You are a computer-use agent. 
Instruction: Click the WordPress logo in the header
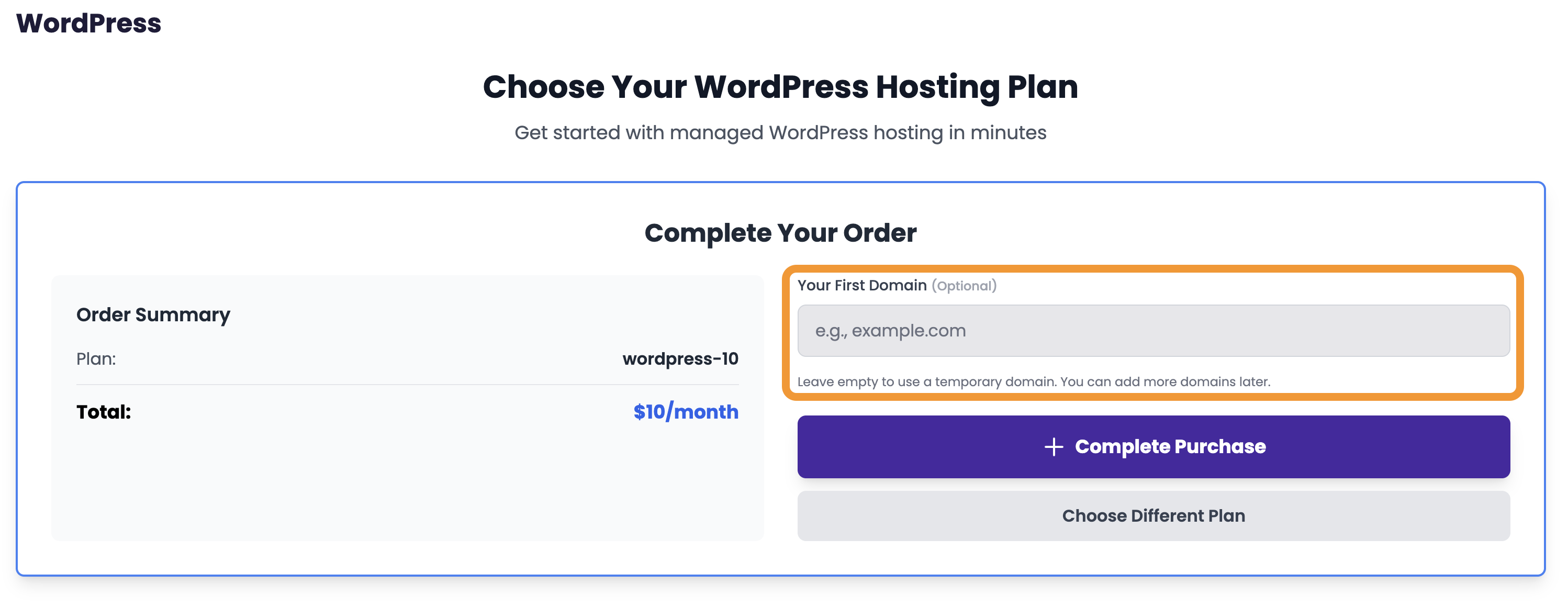tap(88, 23)
